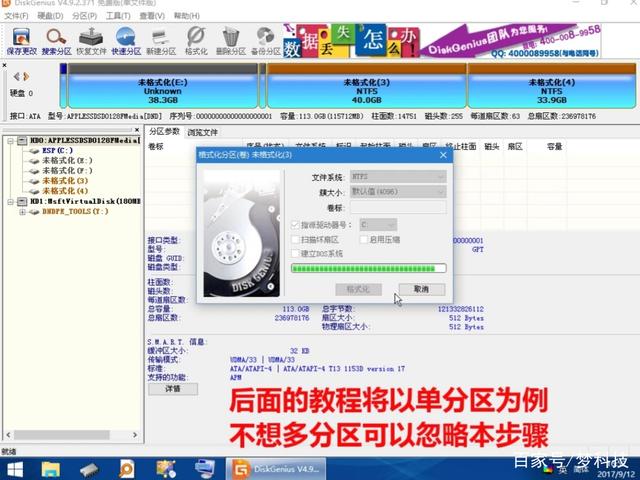Click the DiskGenius data-loss banner ad
This screenshot has height=480, width=640.
[x=442, y=40]
